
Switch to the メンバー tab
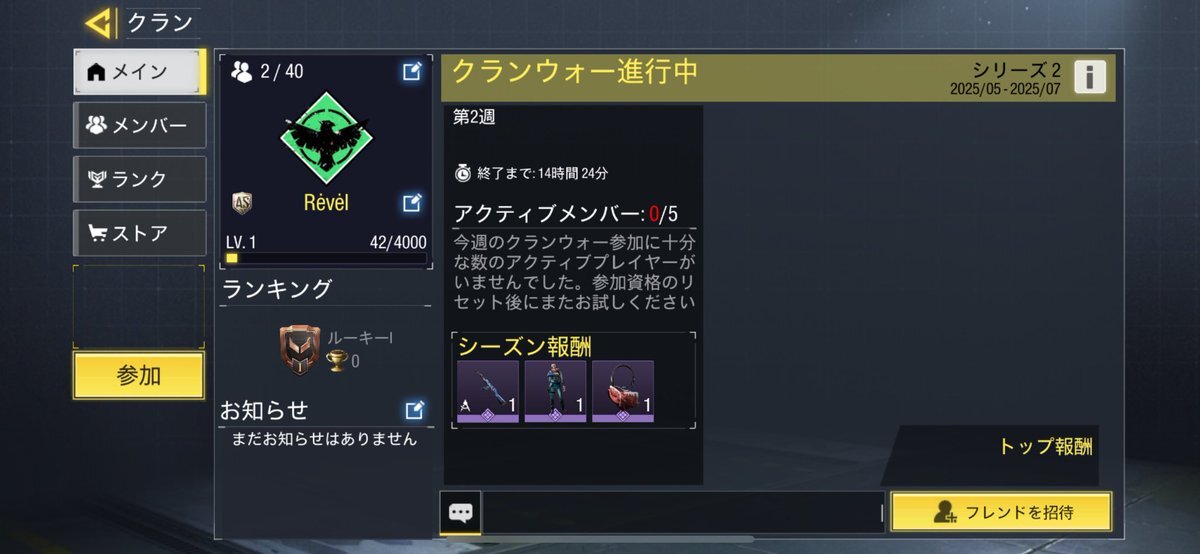139,126
